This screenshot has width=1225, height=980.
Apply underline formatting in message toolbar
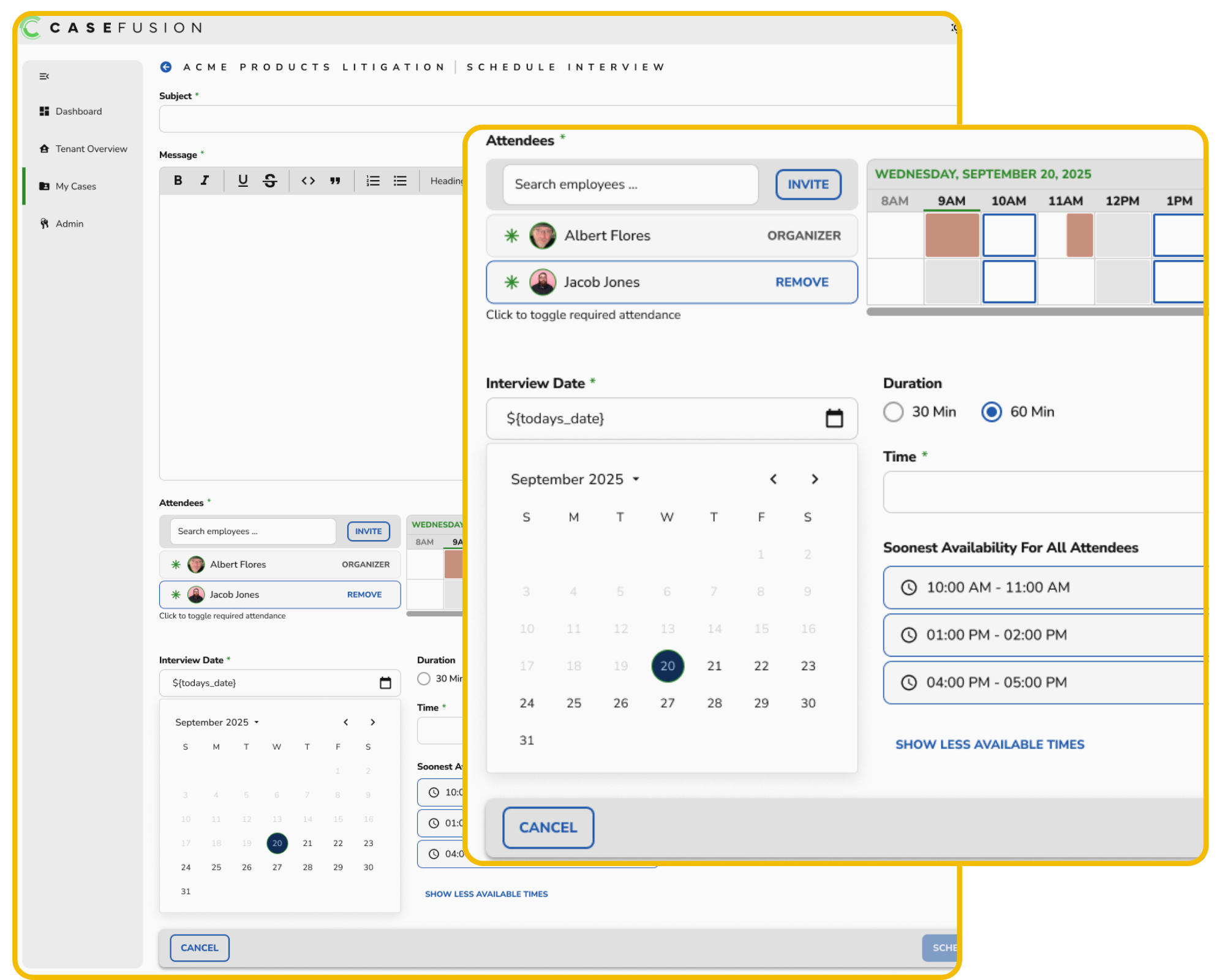point(243,180)
